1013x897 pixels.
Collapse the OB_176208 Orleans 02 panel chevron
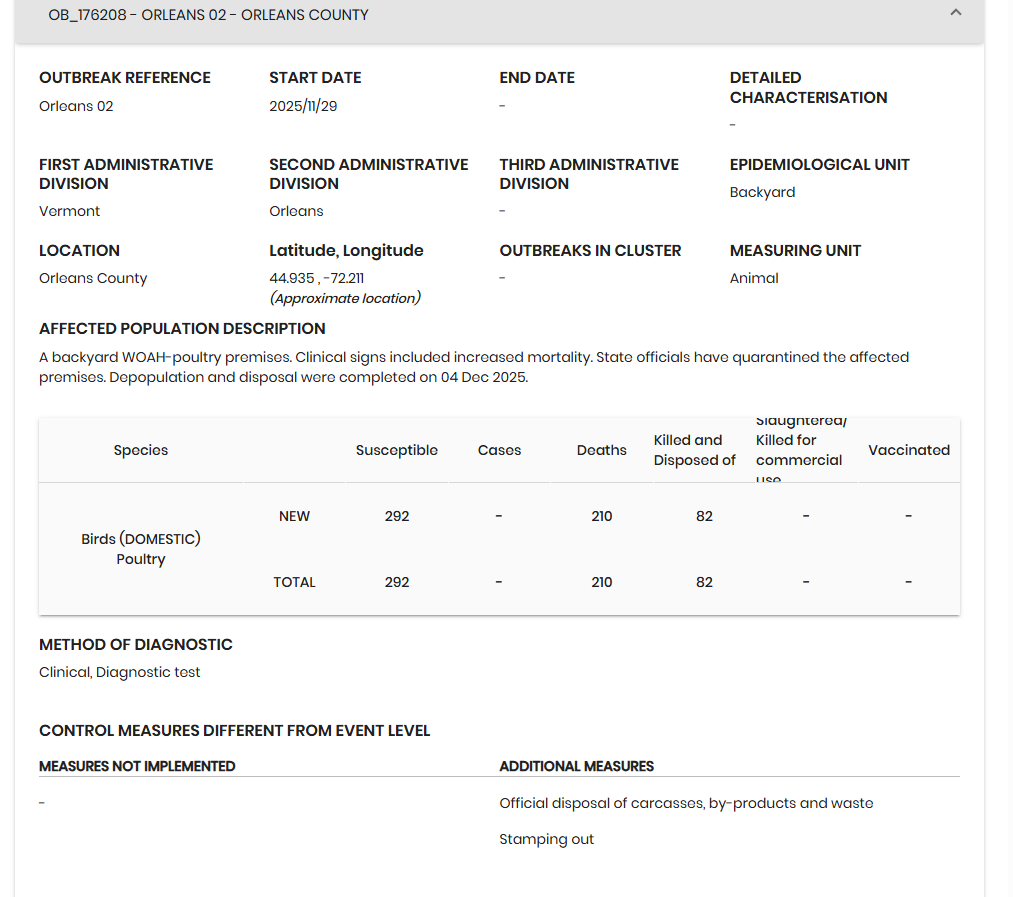click(956, 12)
